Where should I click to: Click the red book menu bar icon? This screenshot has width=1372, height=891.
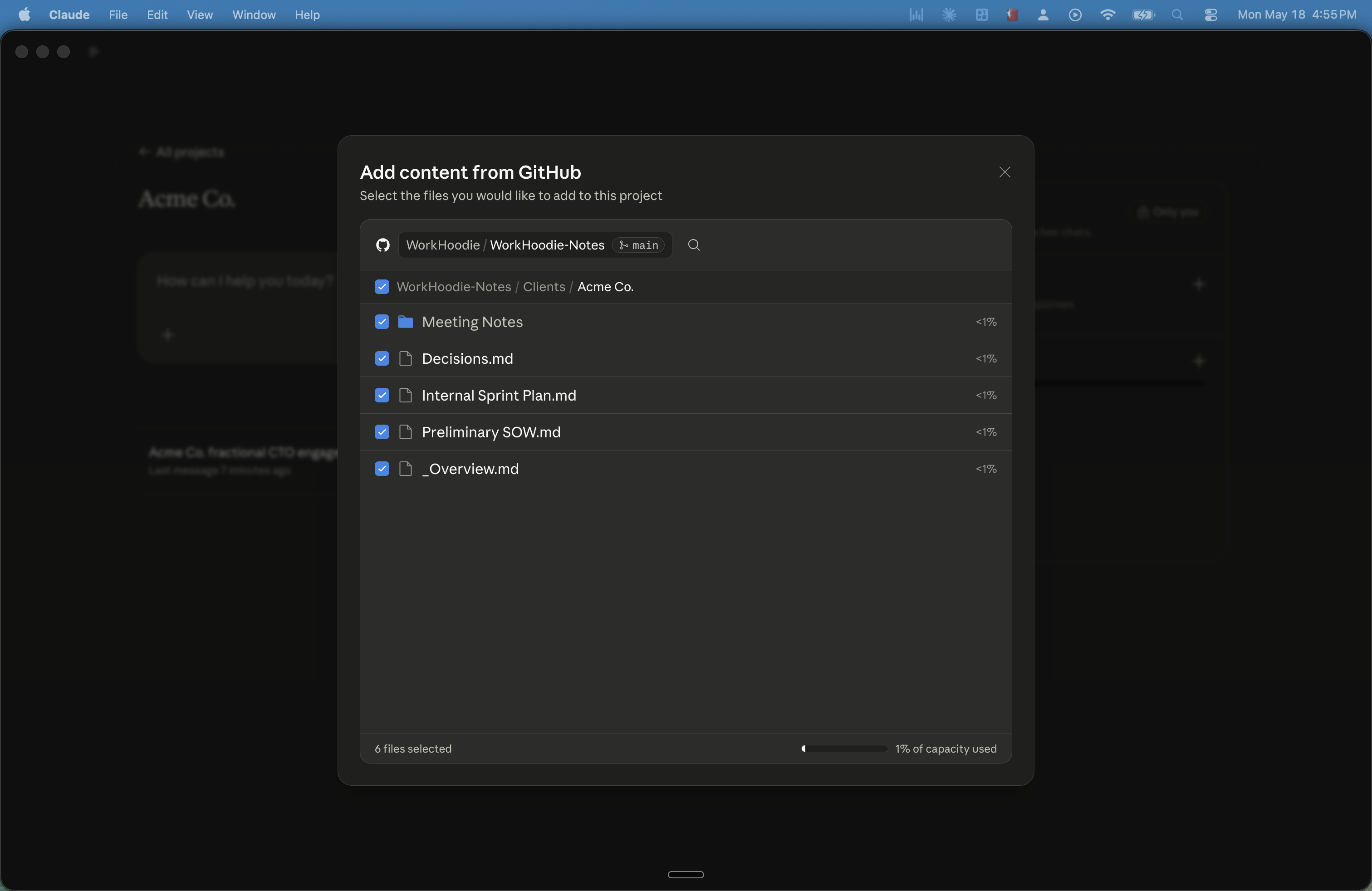coord(1012,15)
